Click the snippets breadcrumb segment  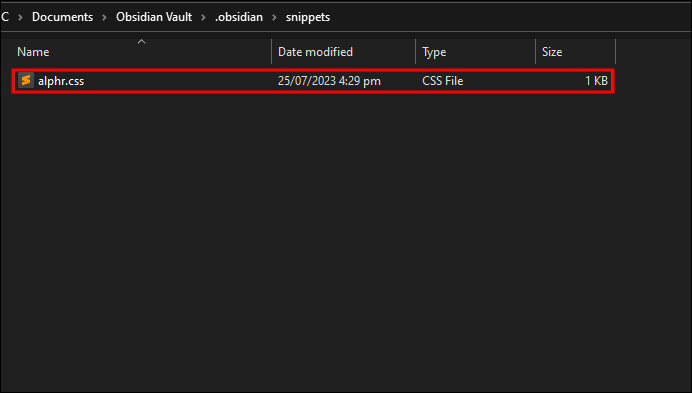point(308,17)
